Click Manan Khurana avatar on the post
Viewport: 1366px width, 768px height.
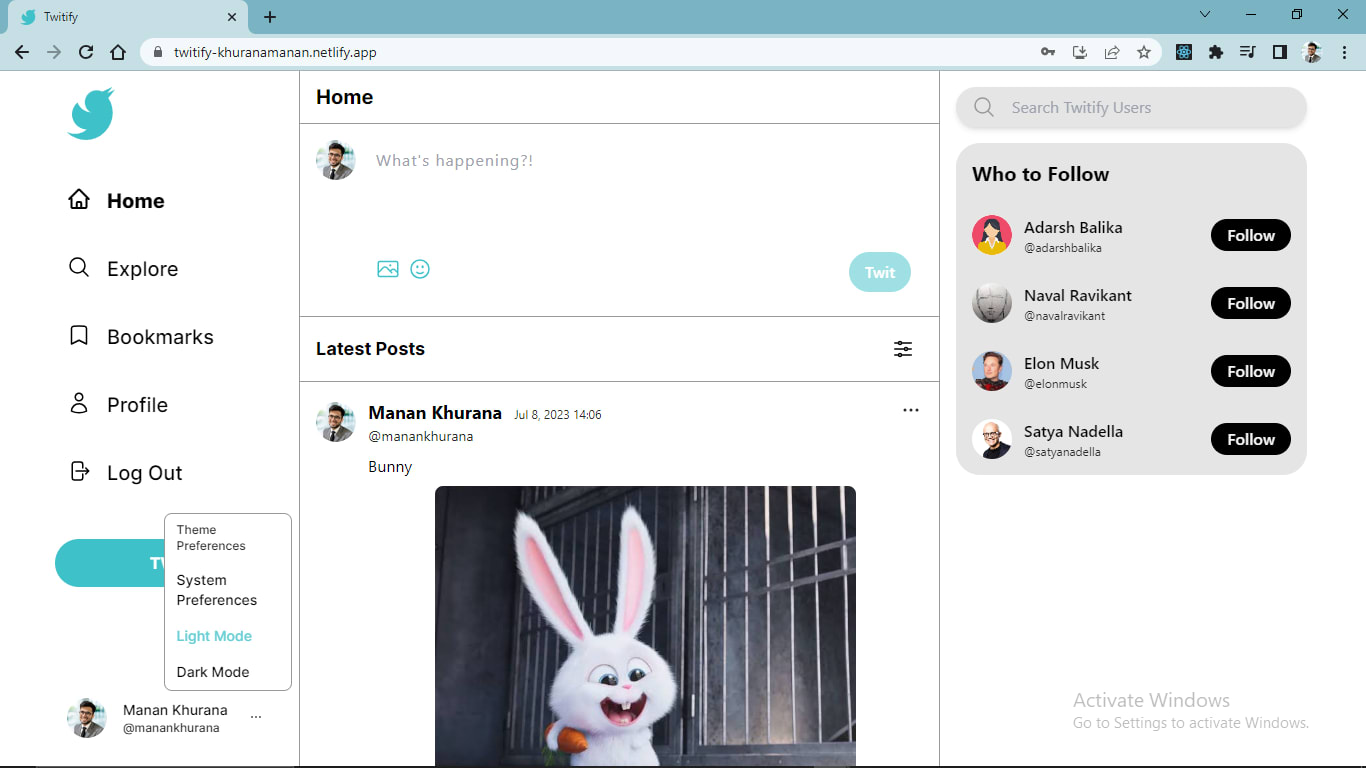tap(336, 422)
